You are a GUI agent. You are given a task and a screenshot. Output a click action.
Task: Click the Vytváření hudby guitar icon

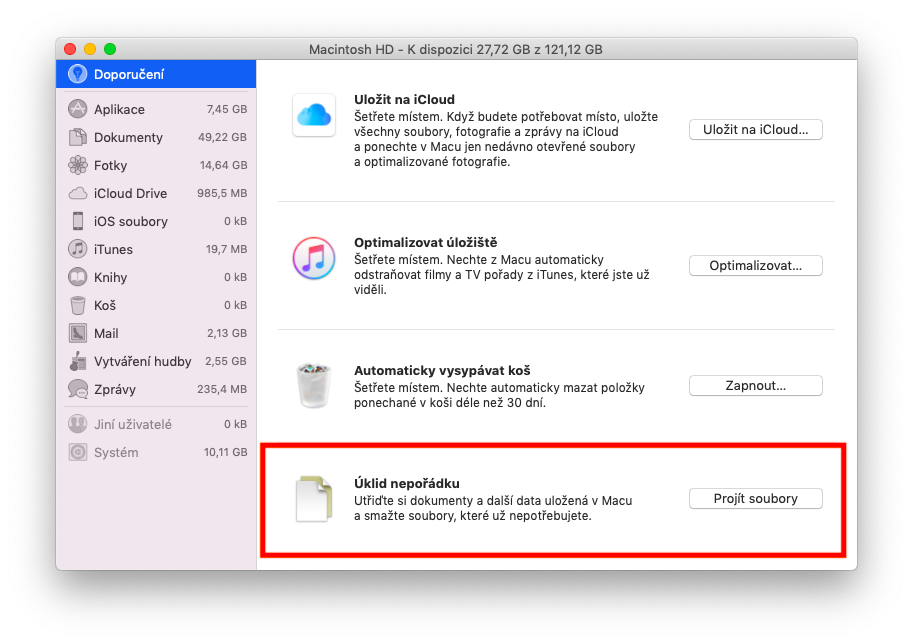pos(77,361)
